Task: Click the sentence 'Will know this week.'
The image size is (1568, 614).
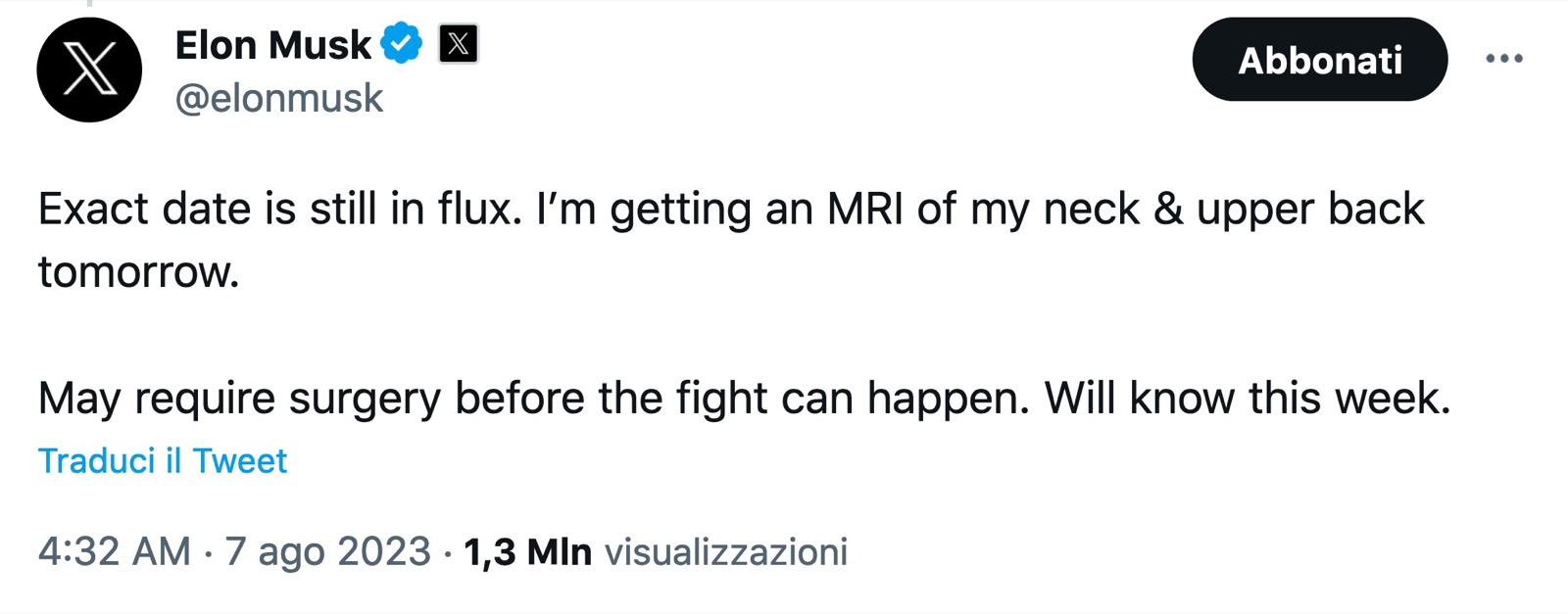Action: [1247, 399]
